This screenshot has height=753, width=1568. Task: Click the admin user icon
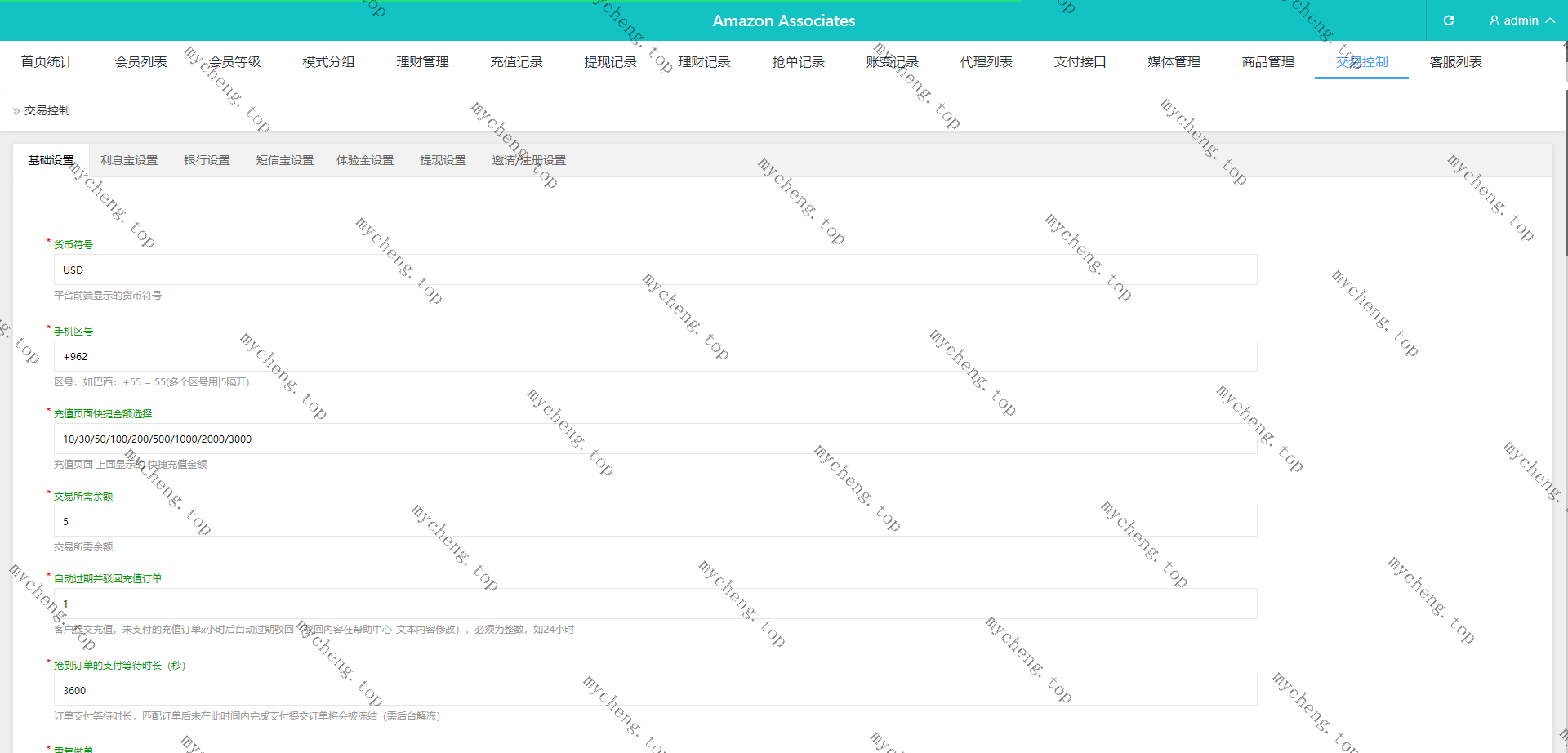(x=1494, y=20)
